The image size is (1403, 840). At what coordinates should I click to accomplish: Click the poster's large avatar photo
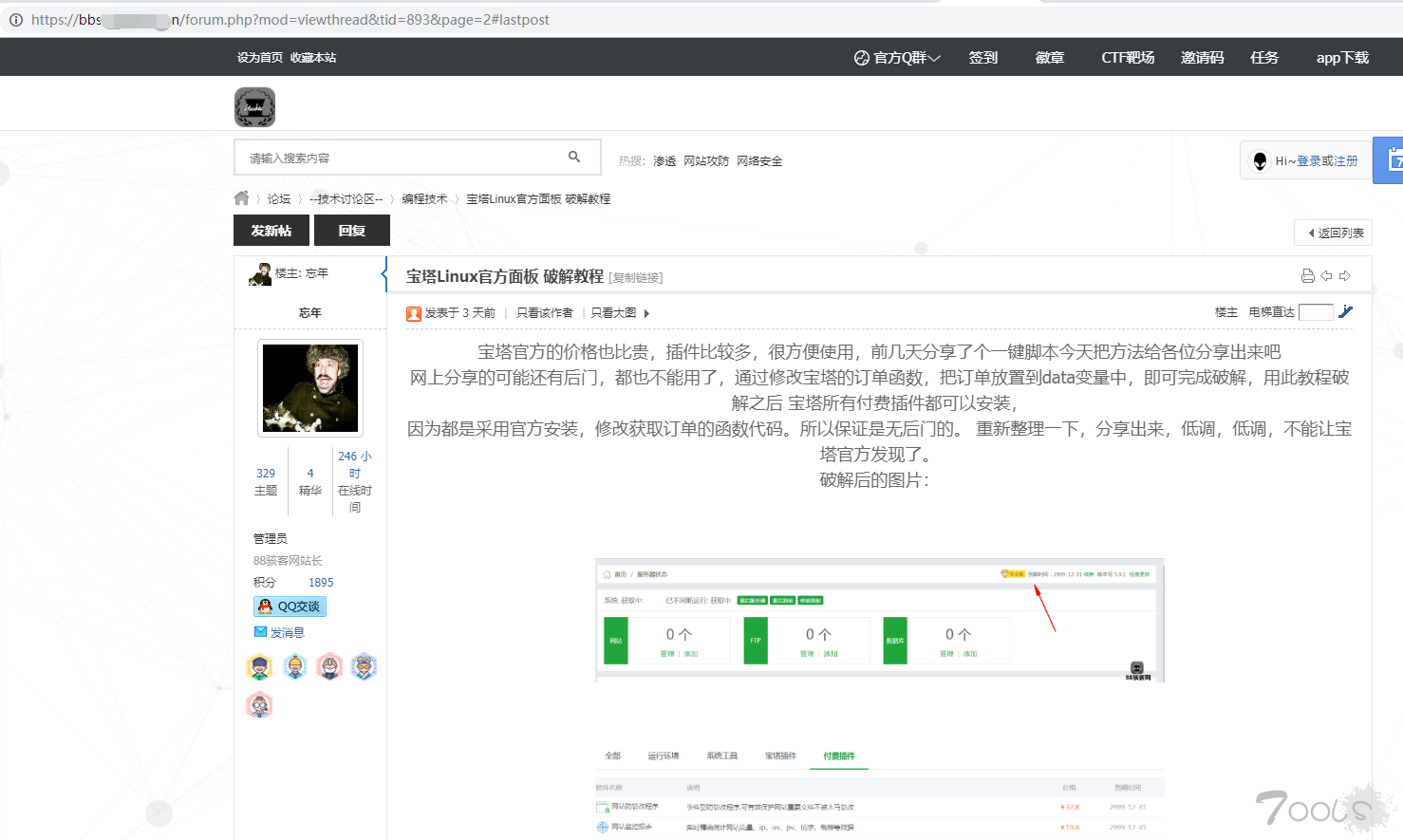coord(310,388)
